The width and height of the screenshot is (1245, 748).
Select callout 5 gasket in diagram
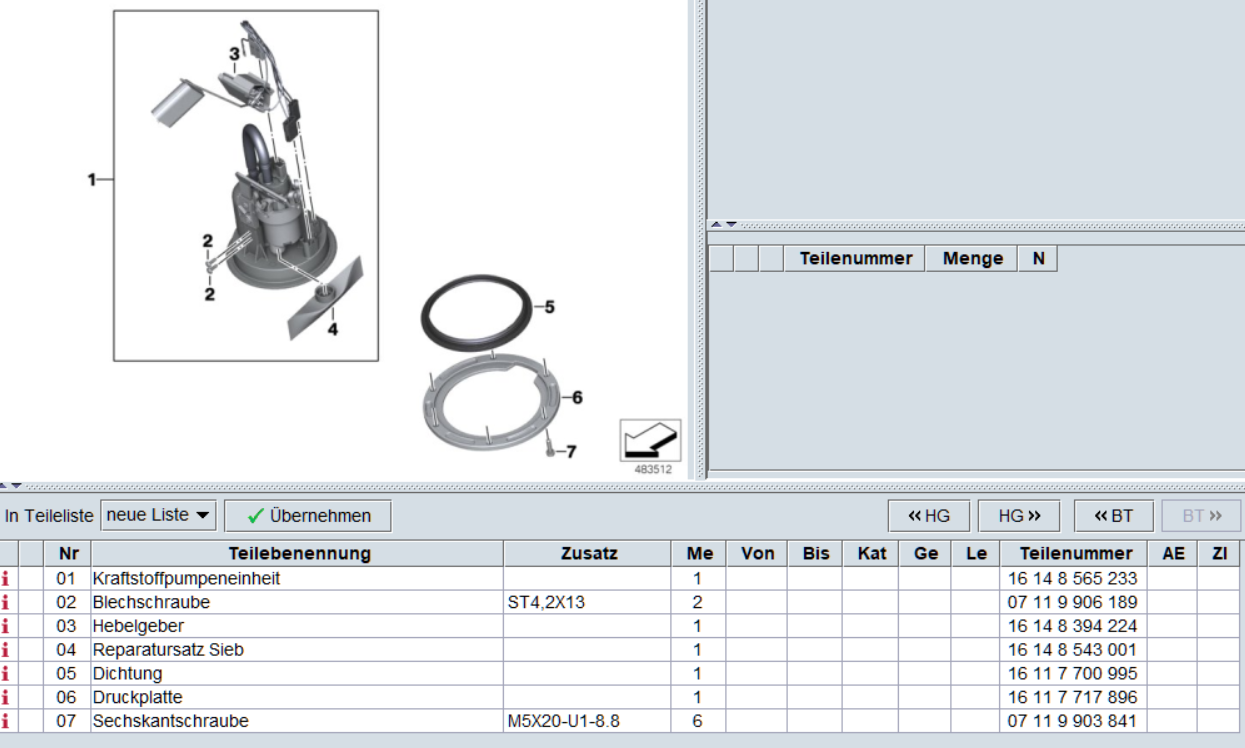[549, 307]
